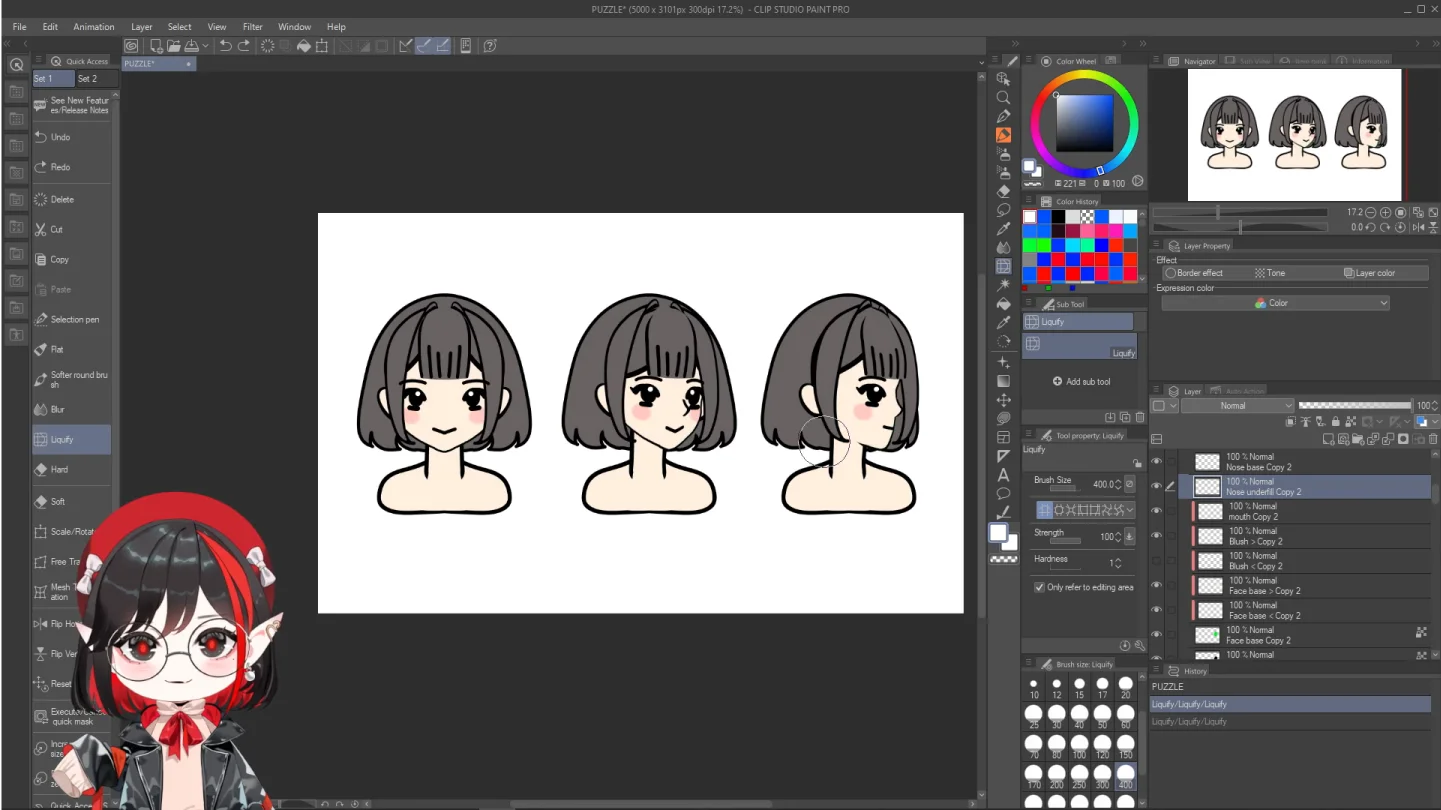Open the Expression color dropdown
This screenshot has height=810, width=1441.
click(1276, 303)
